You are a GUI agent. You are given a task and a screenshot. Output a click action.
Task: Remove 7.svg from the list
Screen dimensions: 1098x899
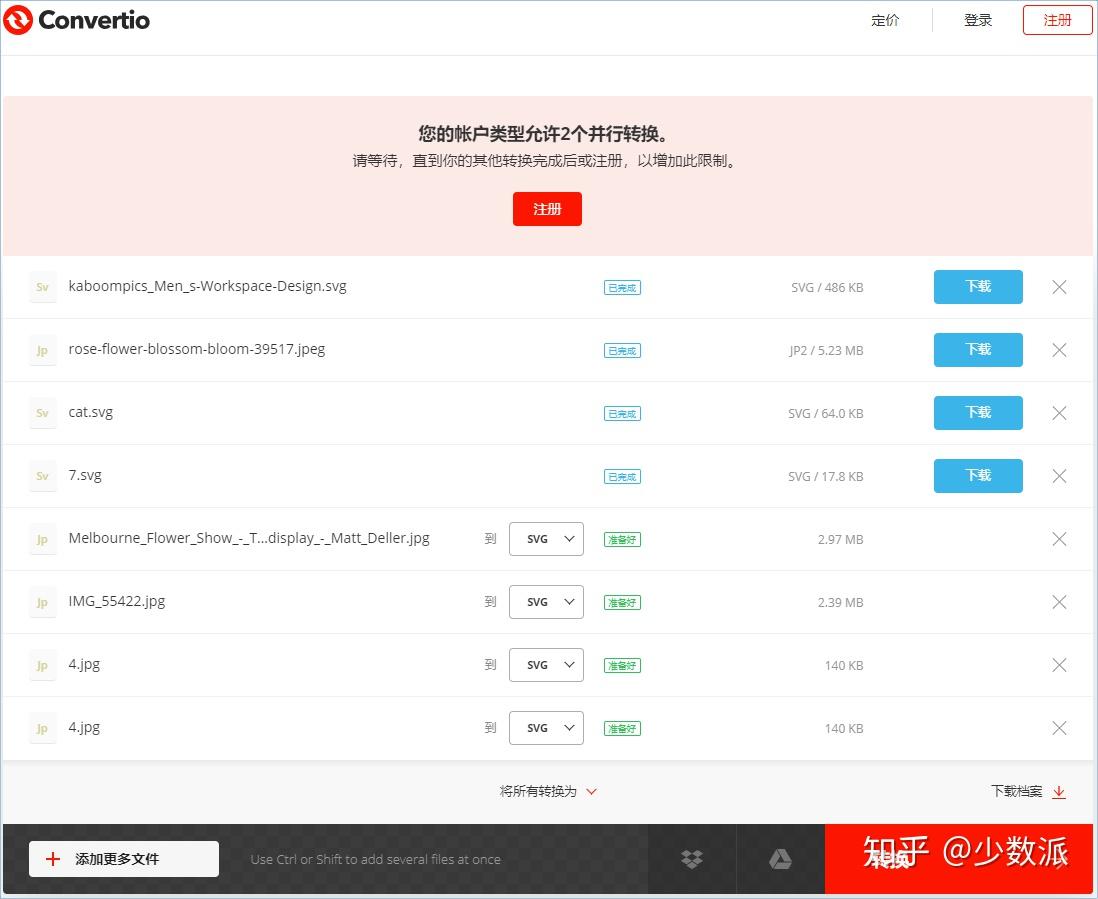click(x=1059, y=476)
